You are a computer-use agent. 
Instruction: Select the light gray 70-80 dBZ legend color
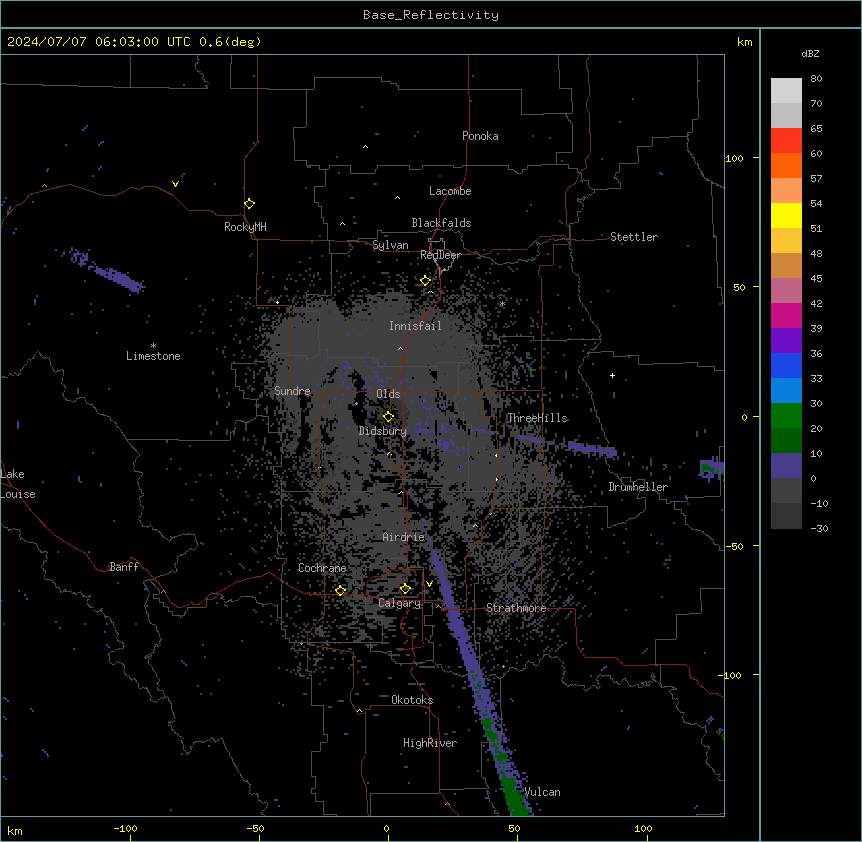(x=786, y=91)
